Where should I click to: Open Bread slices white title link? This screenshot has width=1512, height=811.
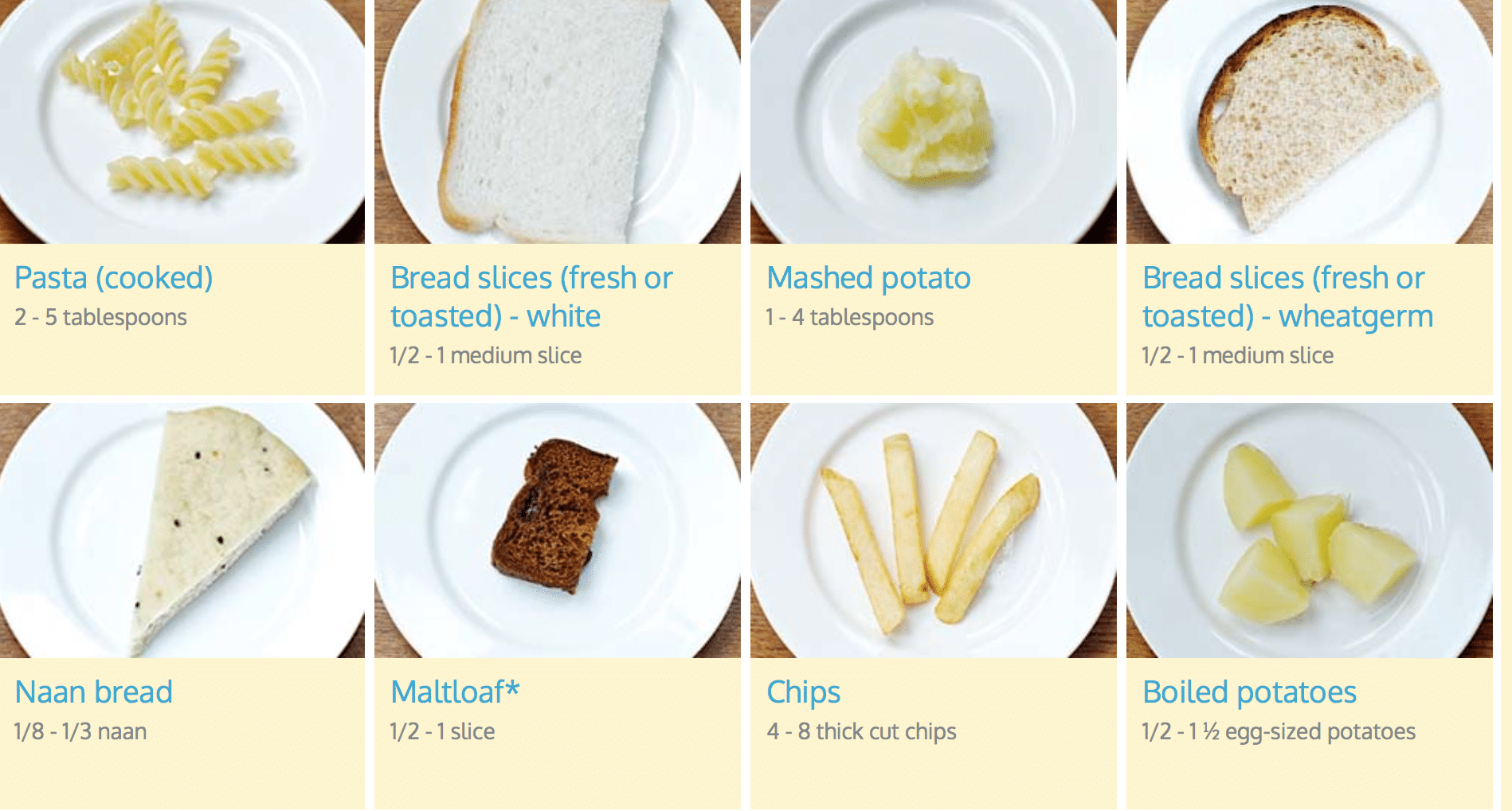coord(531,297)
